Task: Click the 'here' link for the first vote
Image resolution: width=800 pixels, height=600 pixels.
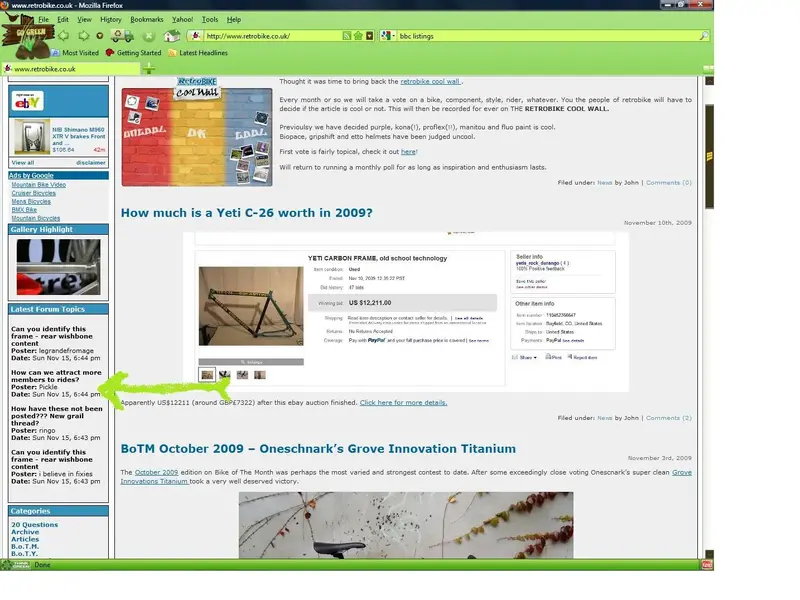Action: (408, 152)
